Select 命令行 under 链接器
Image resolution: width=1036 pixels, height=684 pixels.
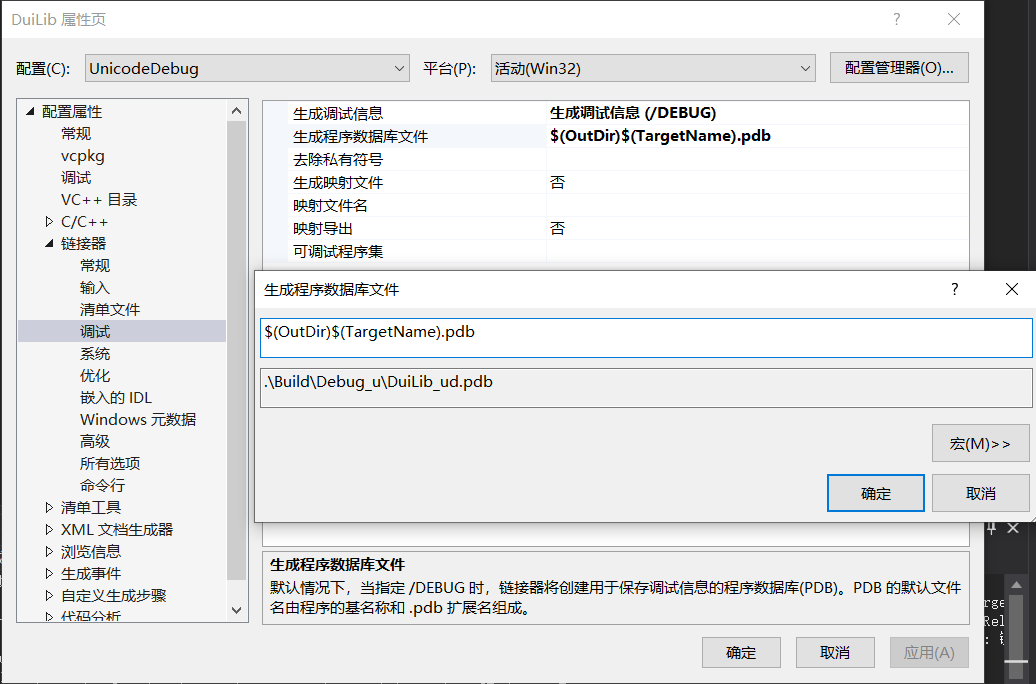click(102, 485)
